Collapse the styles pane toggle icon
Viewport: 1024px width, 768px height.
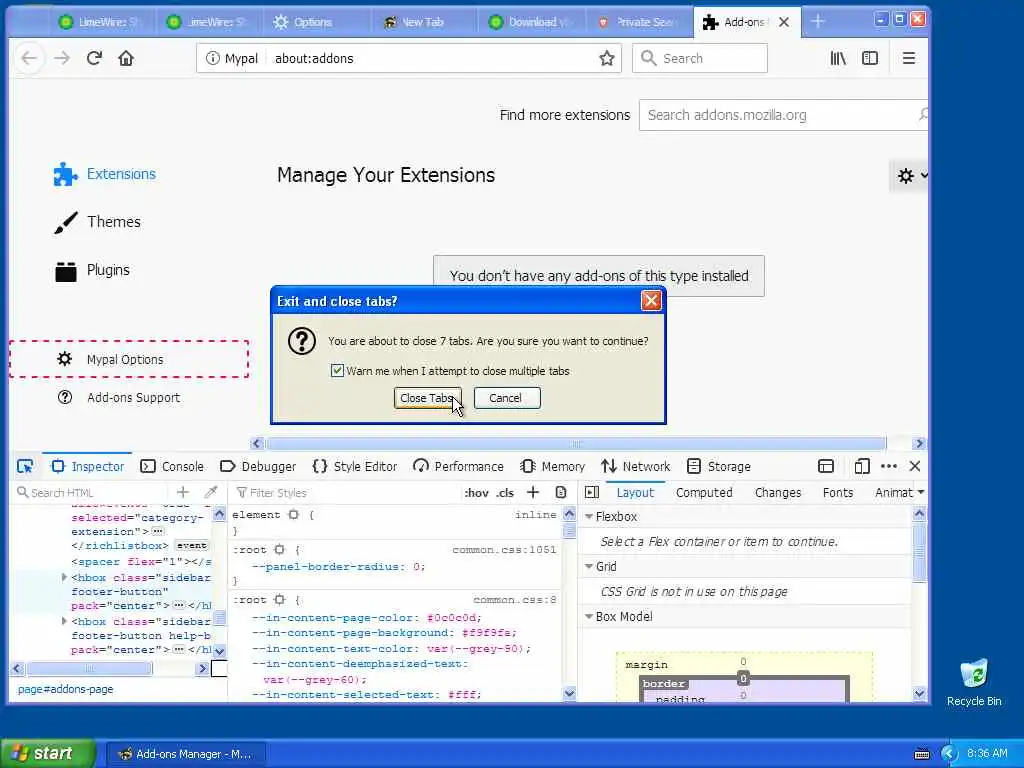[x=592, y=492]
